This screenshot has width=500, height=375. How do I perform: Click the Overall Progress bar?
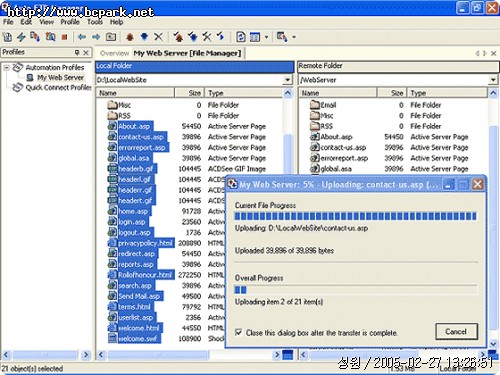[356, 290]
